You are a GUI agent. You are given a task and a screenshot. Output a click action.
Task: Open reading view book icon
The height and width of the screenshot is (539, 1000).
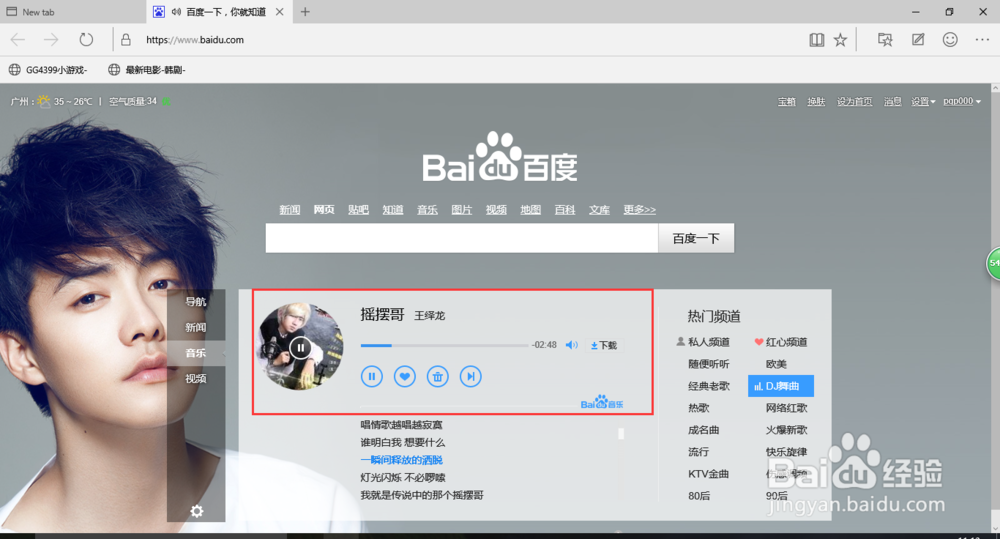(x=817, y=40)
